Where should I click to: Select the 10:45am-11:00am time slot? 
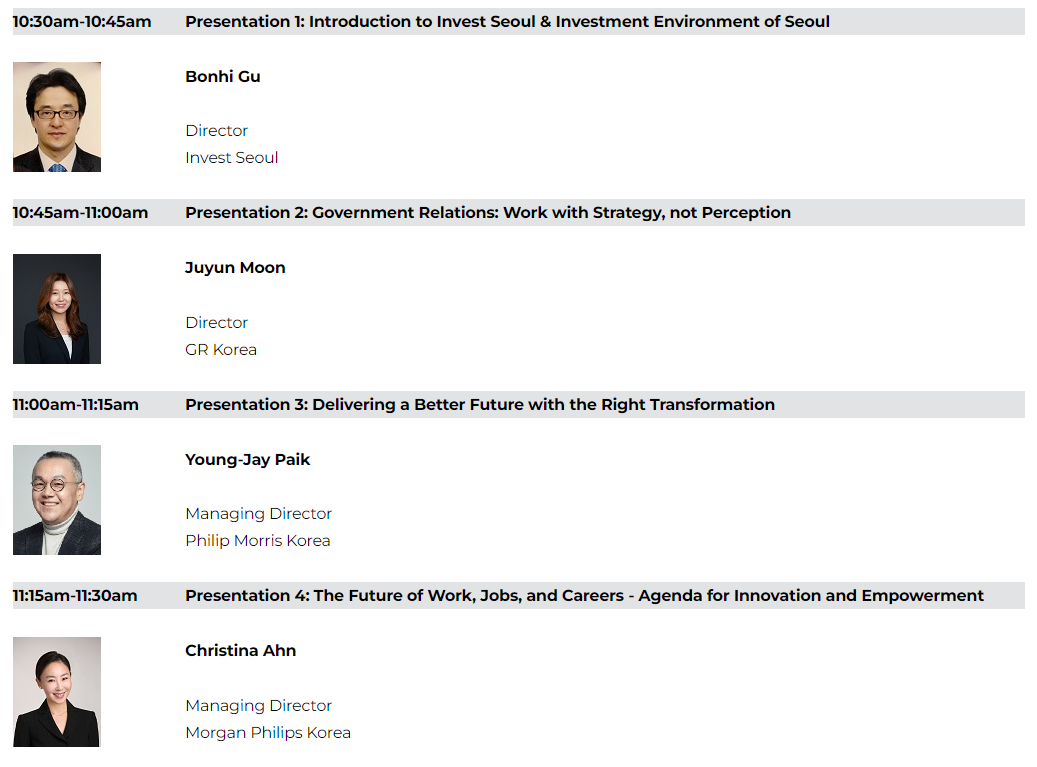point(81,213)
